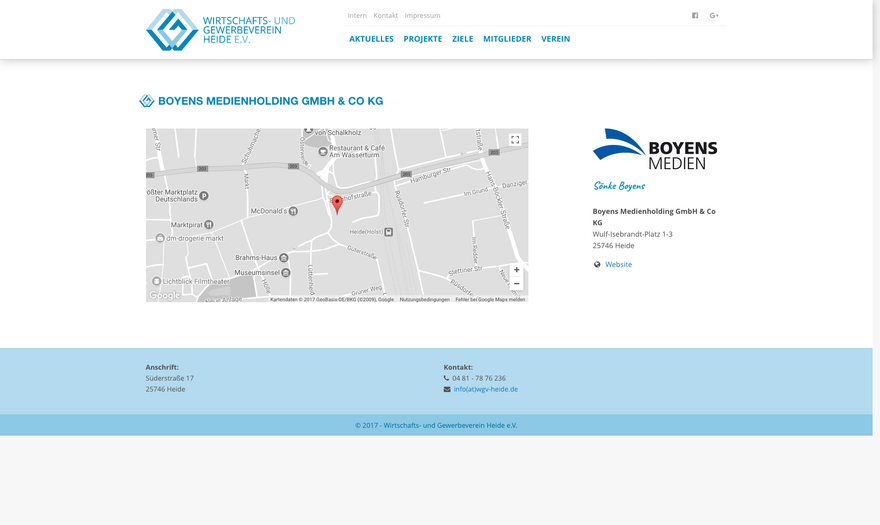Go to the ZIELE menu item
The height and width of the screenshot is (525, 880).
tap(462, 39)
